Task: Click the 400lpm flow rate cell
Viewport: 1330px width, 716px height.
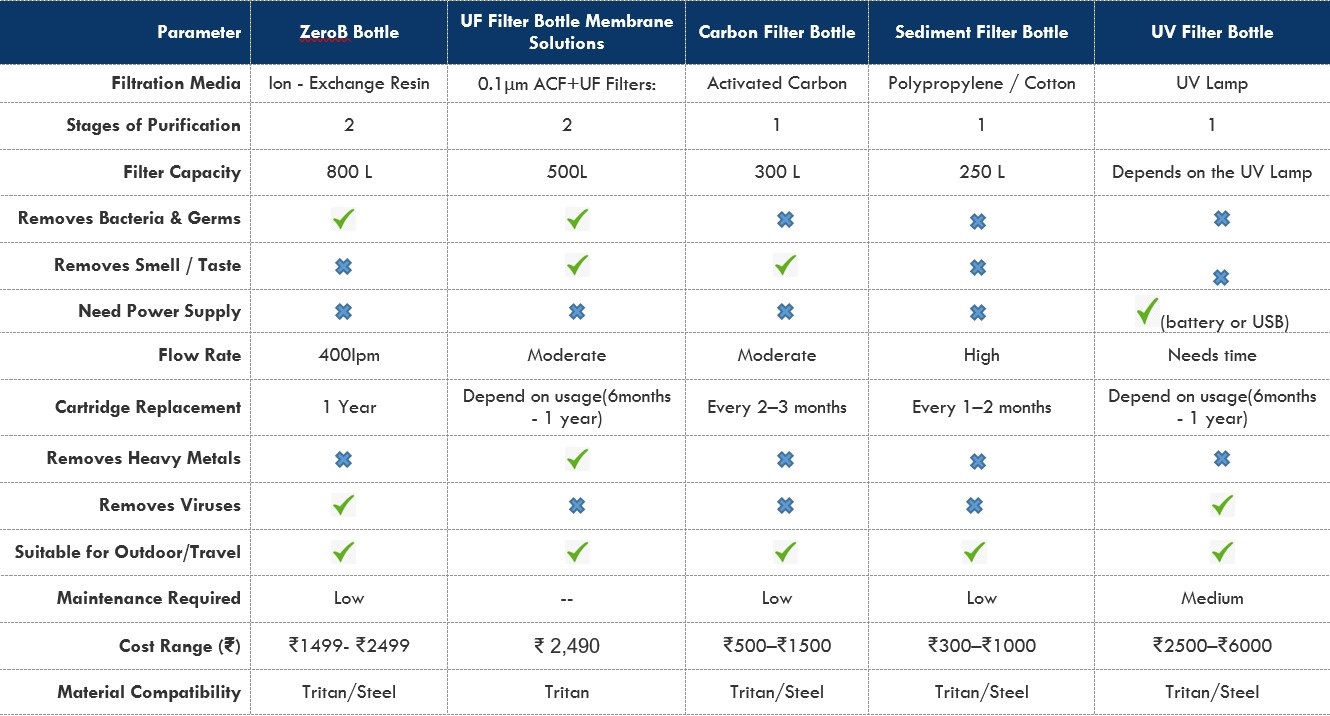Action: point(349,355)
